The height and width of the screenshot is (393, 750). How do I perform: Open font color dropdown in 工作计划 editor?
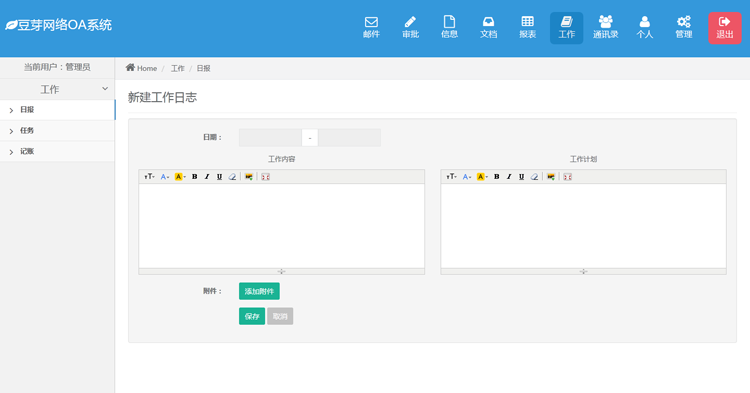467,176
